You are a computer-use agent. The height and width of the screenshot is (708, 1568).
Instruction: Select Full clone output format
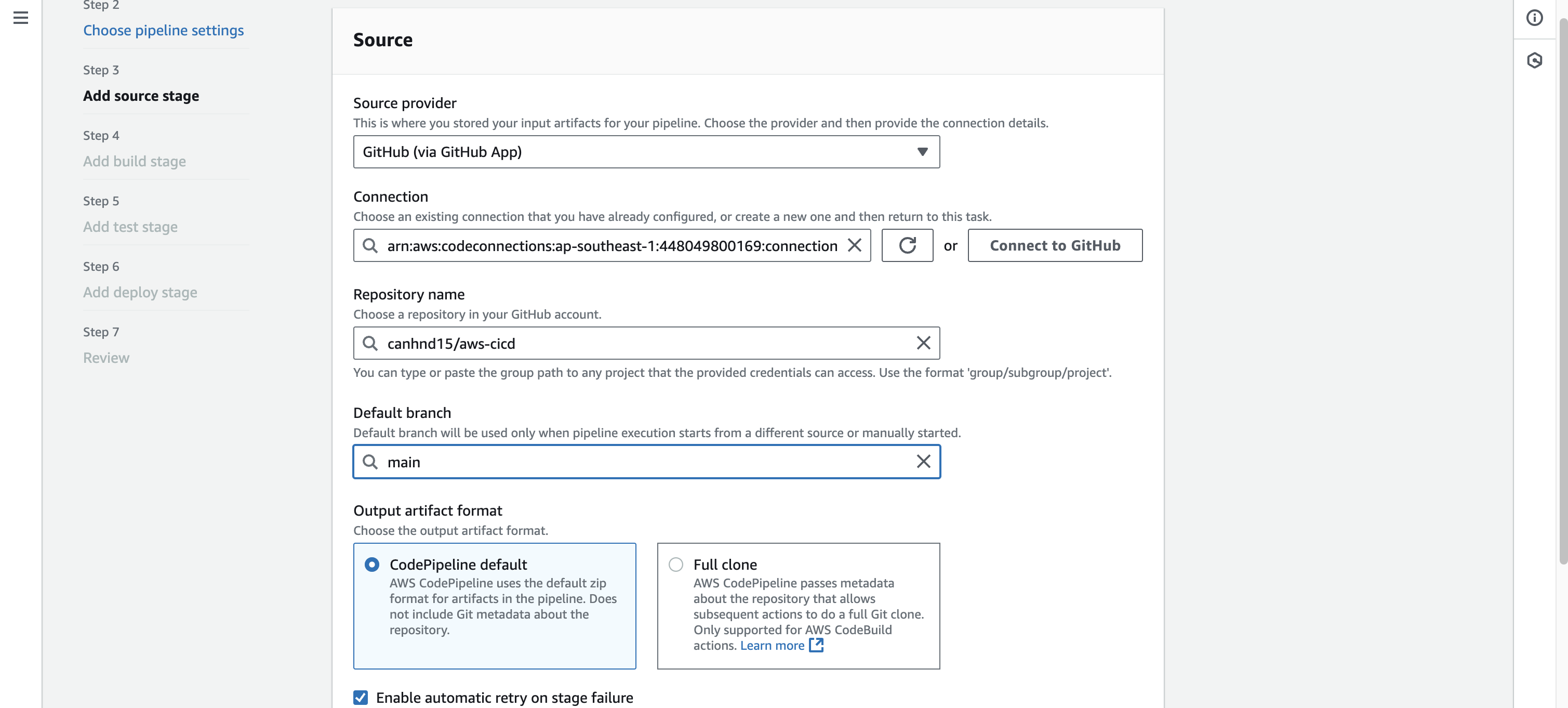[x=675, y=565]
